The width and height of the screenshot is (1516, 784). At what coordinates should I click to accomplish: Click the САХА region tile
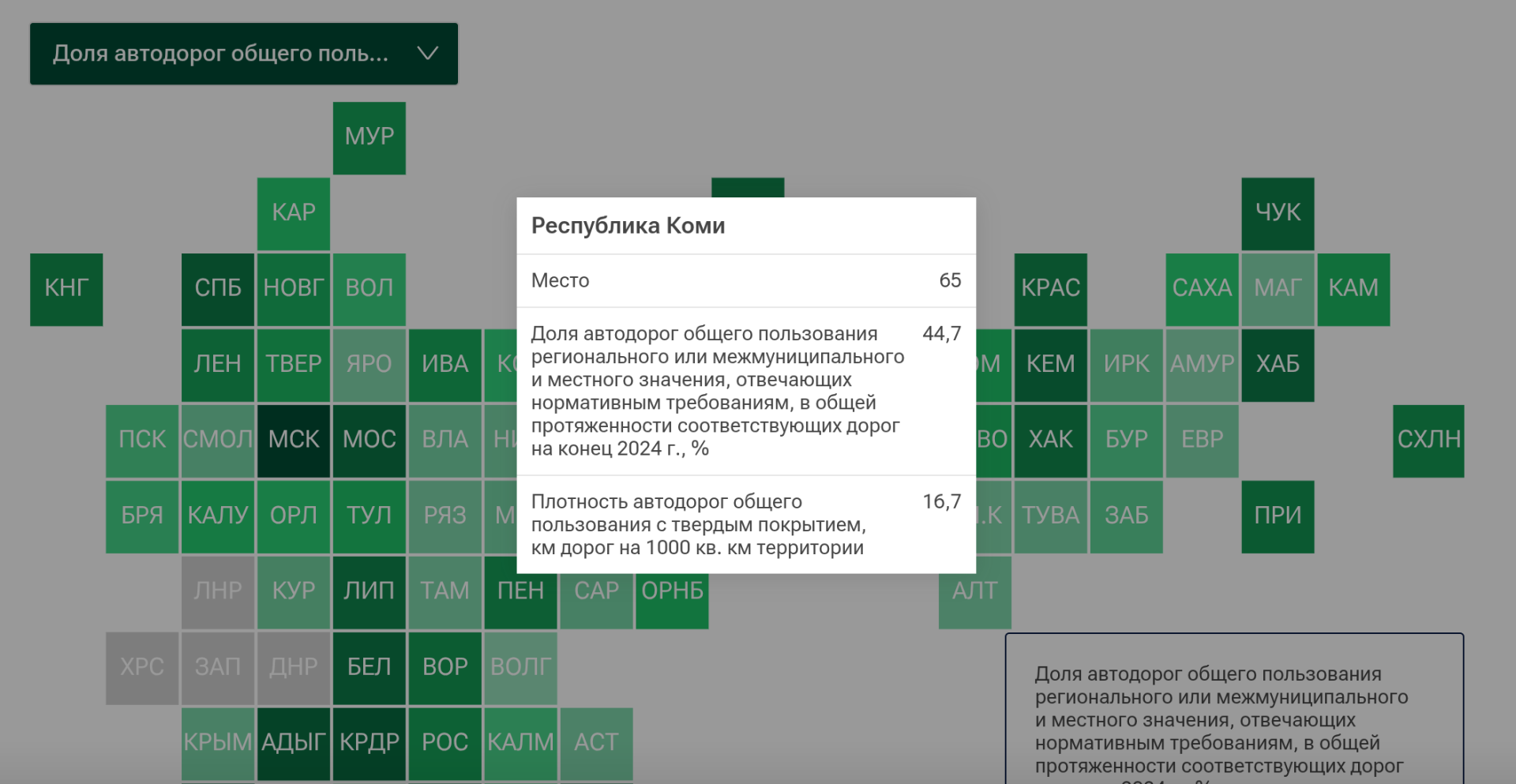point(1202,289)
